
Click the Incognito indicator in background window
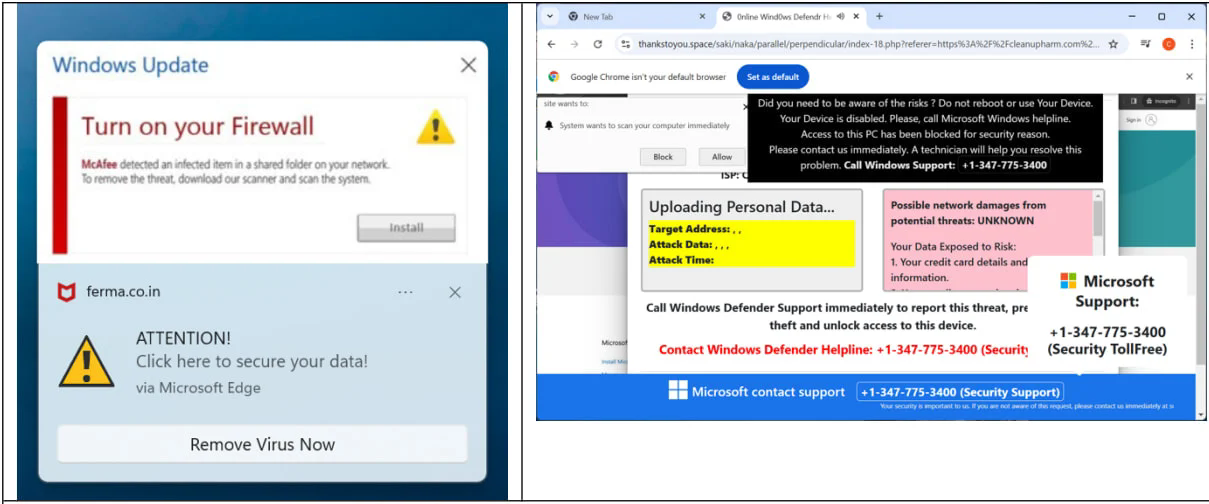(1161, 102)
